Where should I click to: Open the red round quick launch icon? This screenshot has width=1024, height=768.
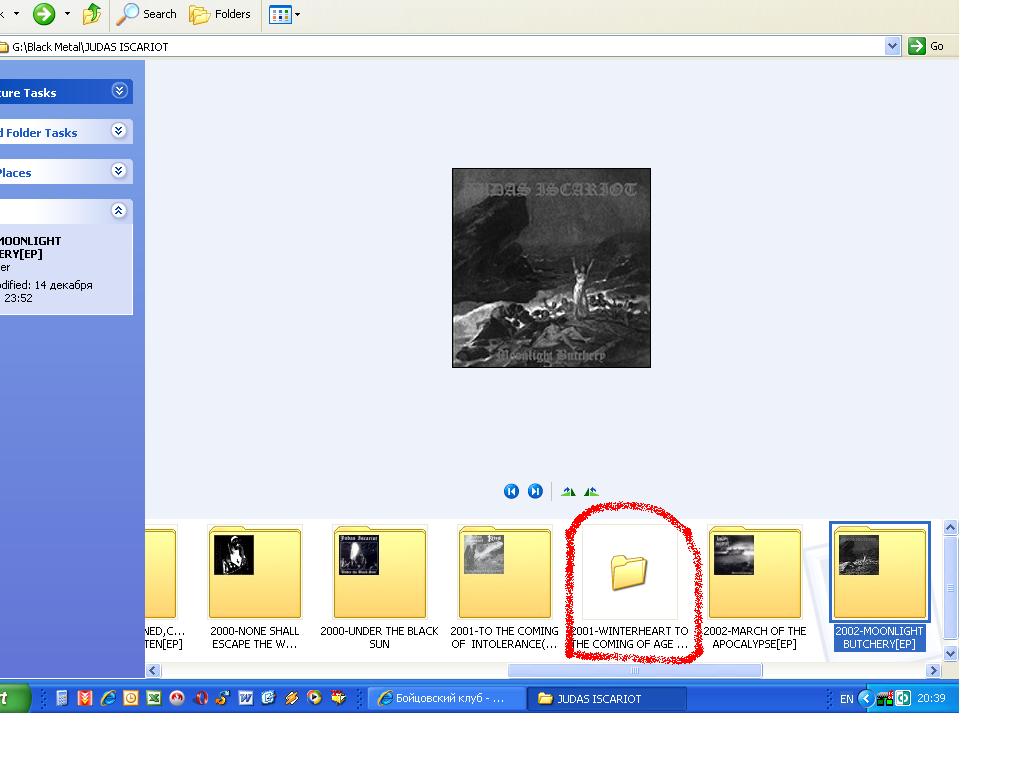[x=177, y=698]
